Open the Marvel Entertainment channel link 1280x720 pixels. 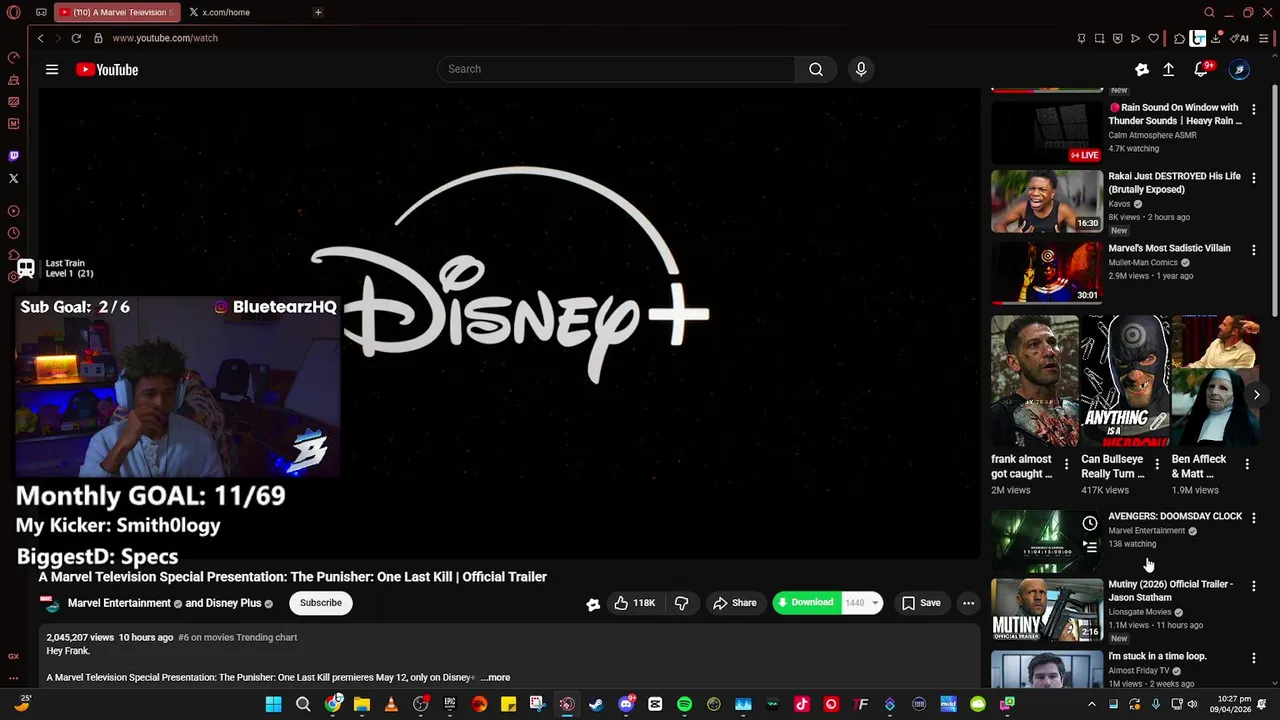(x=119, y=603)
